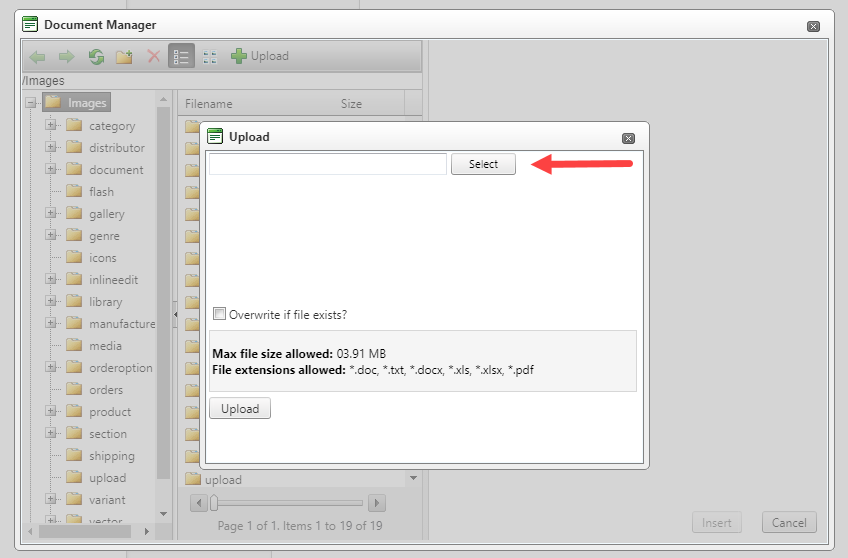Expand the library folder node
Screen dimensions: 848x558
point(51,301)
